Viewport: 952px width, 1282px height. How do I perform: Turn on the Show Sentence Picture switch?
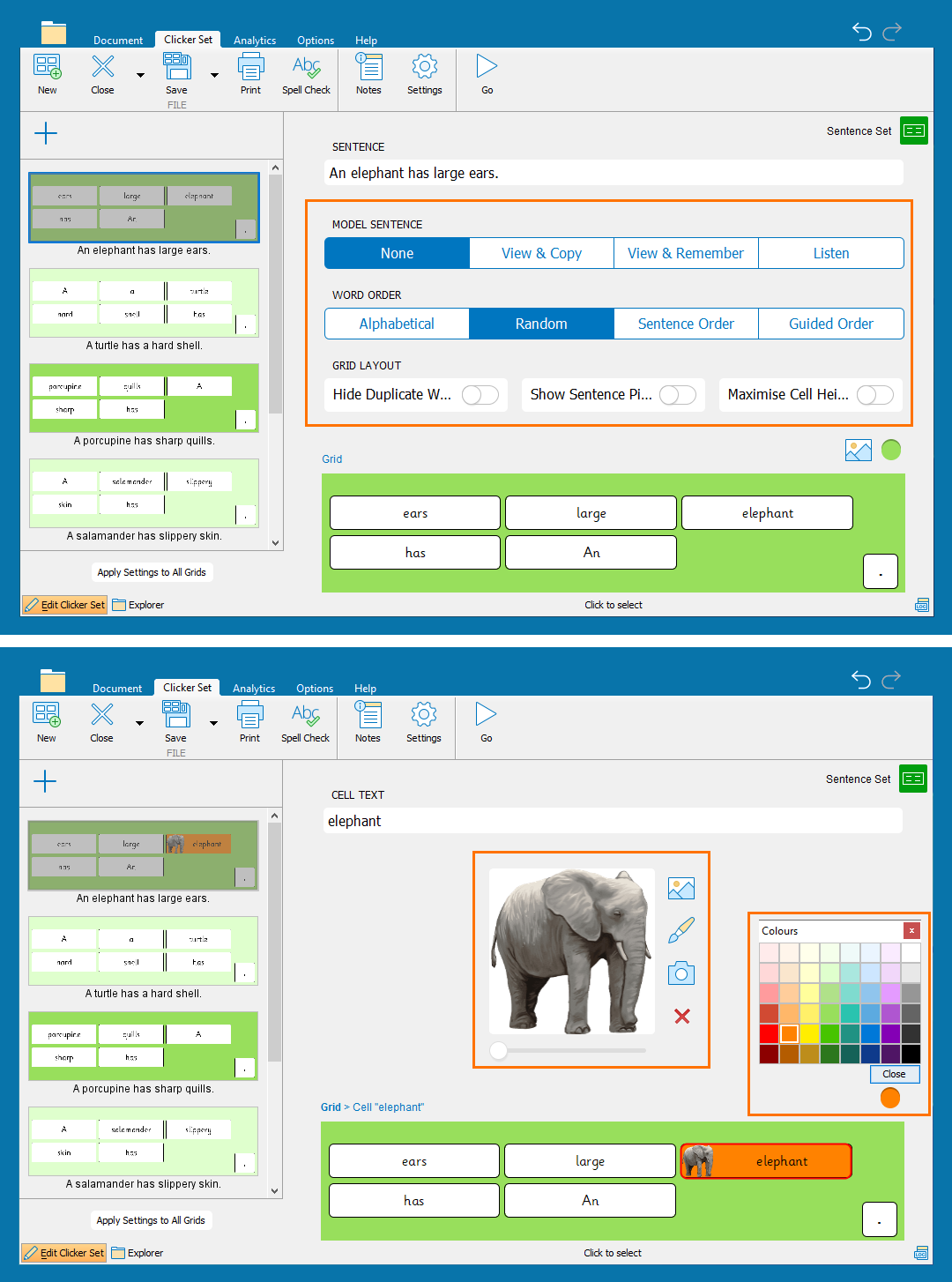point(678,395)
